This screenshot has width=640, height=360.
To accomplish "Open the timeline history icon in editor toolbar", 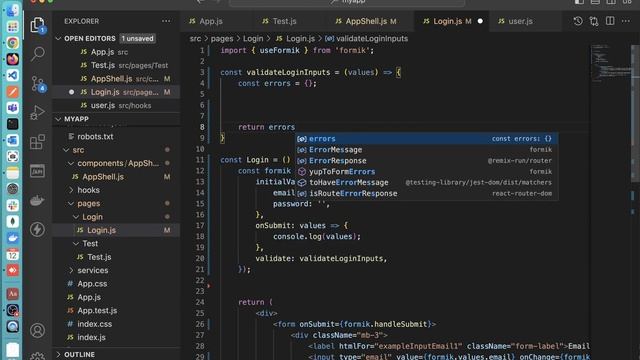I will tap(578, 21).
